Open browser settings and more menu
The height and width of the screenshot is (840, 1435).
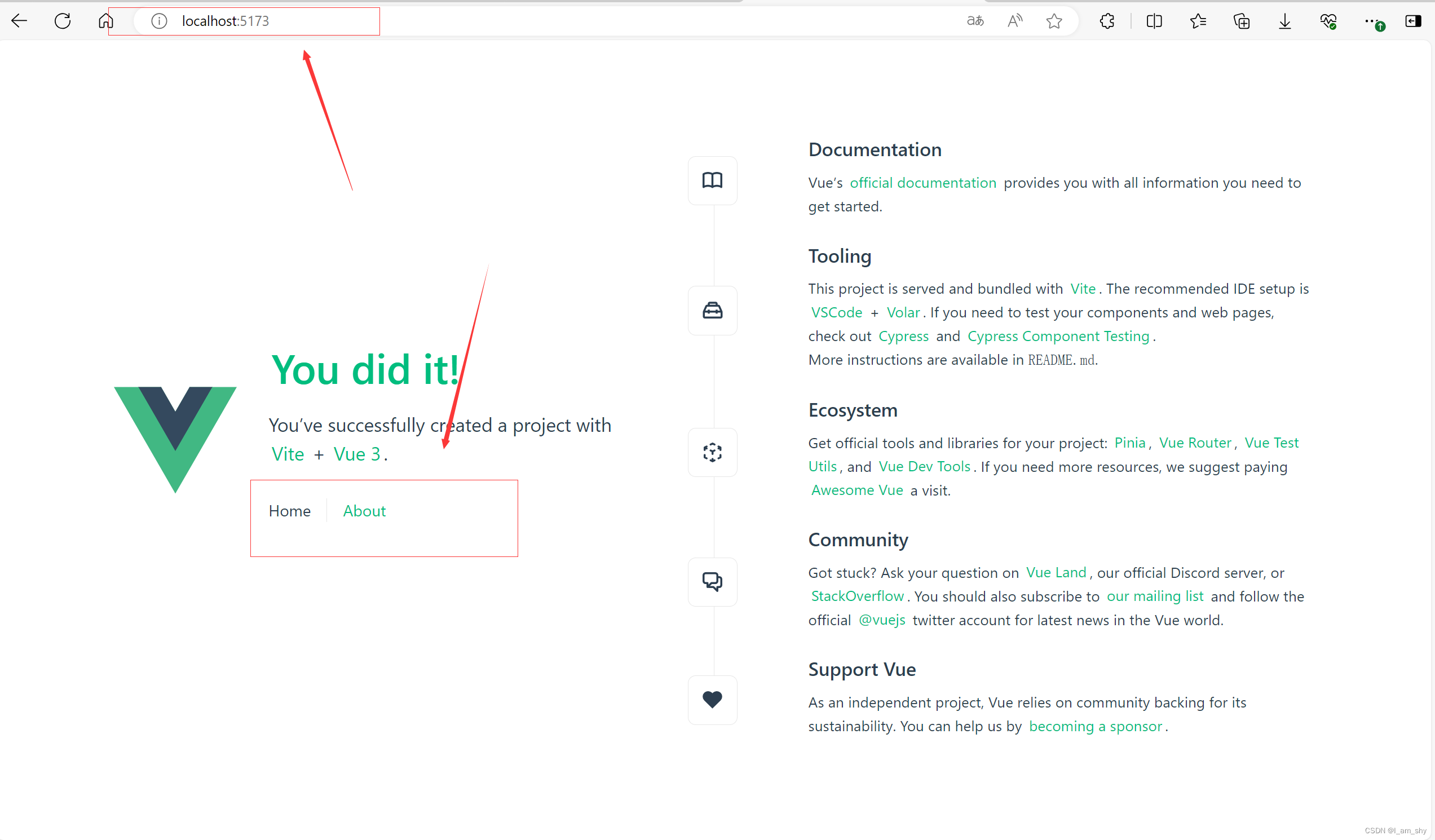(1371, 21)
